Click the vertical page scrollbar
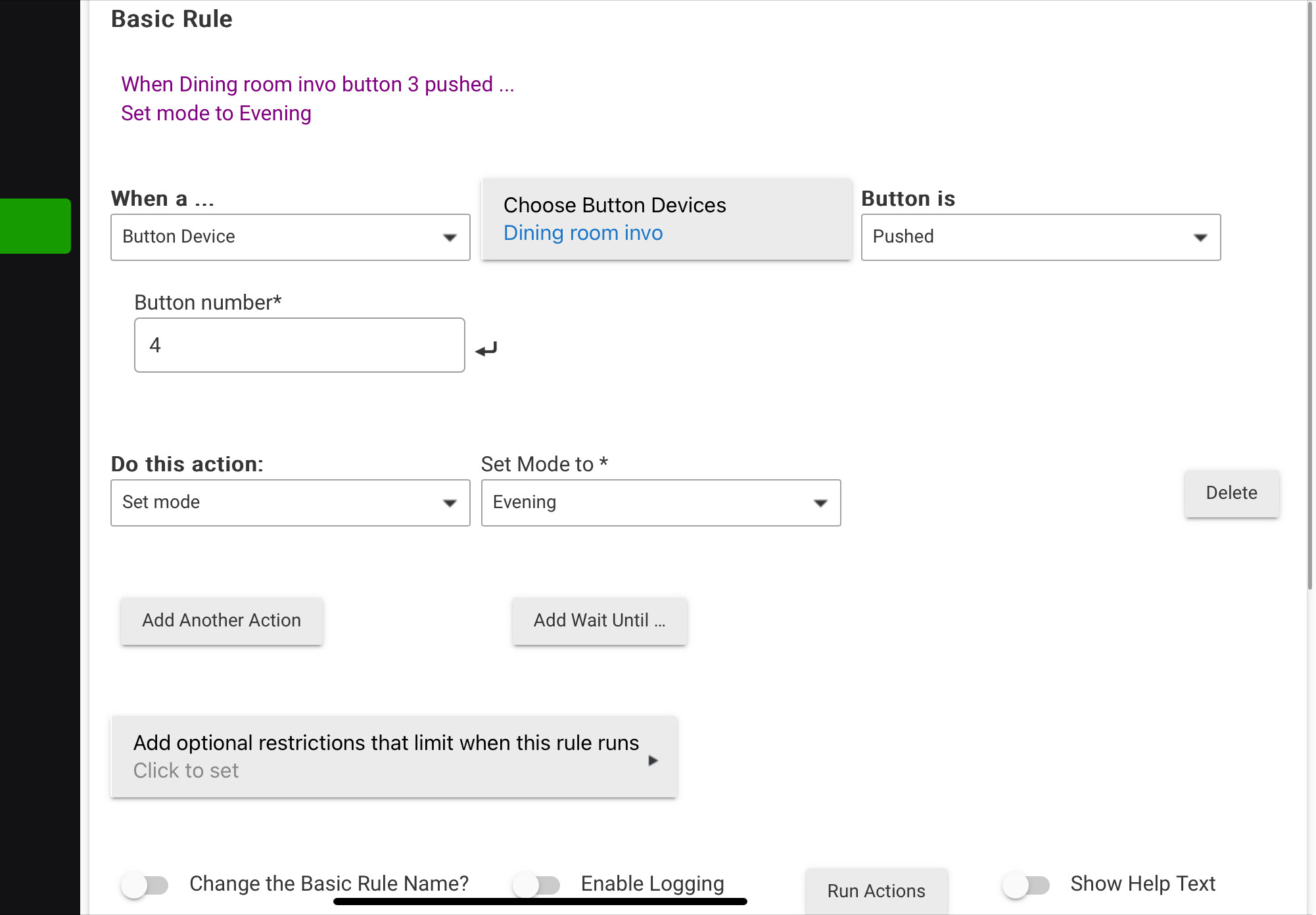 click(x=1309, y=296)
